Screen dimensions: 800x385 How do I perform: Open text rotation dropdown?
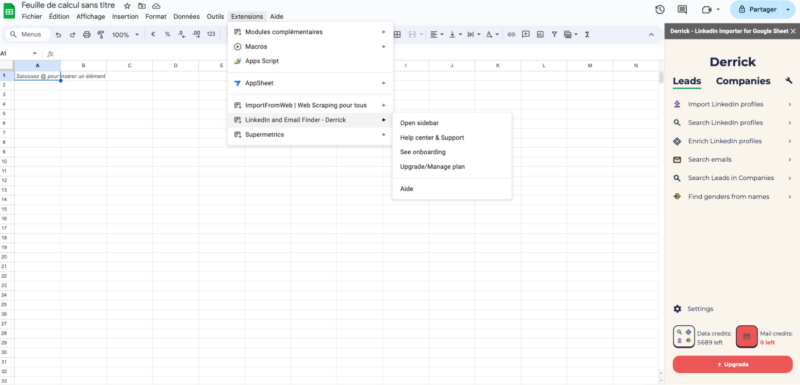point(492,35)
